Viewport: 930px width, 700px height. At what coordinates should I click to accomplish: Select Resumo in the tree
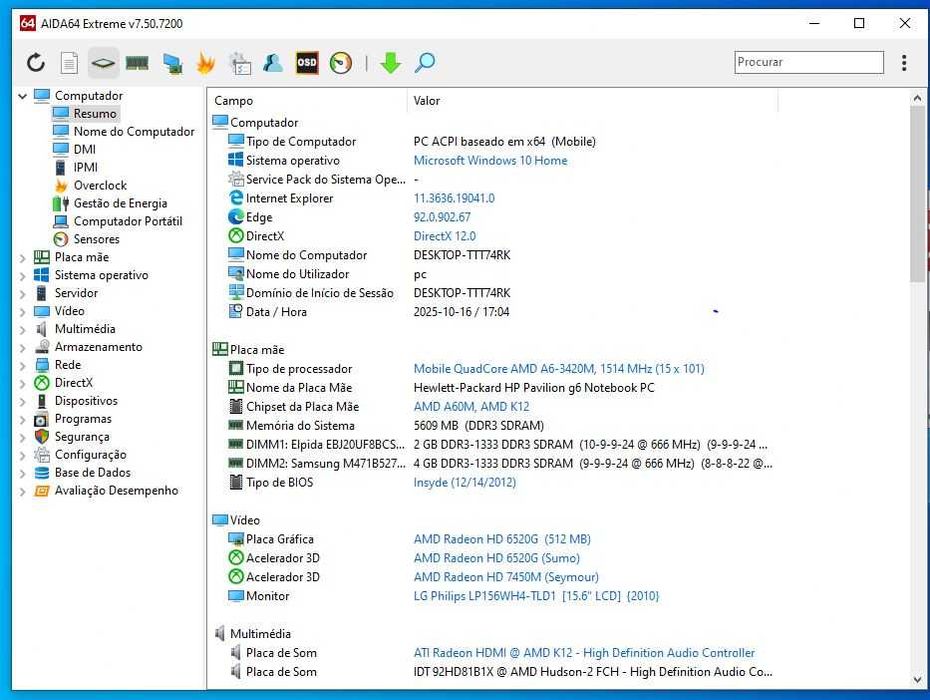95,113
